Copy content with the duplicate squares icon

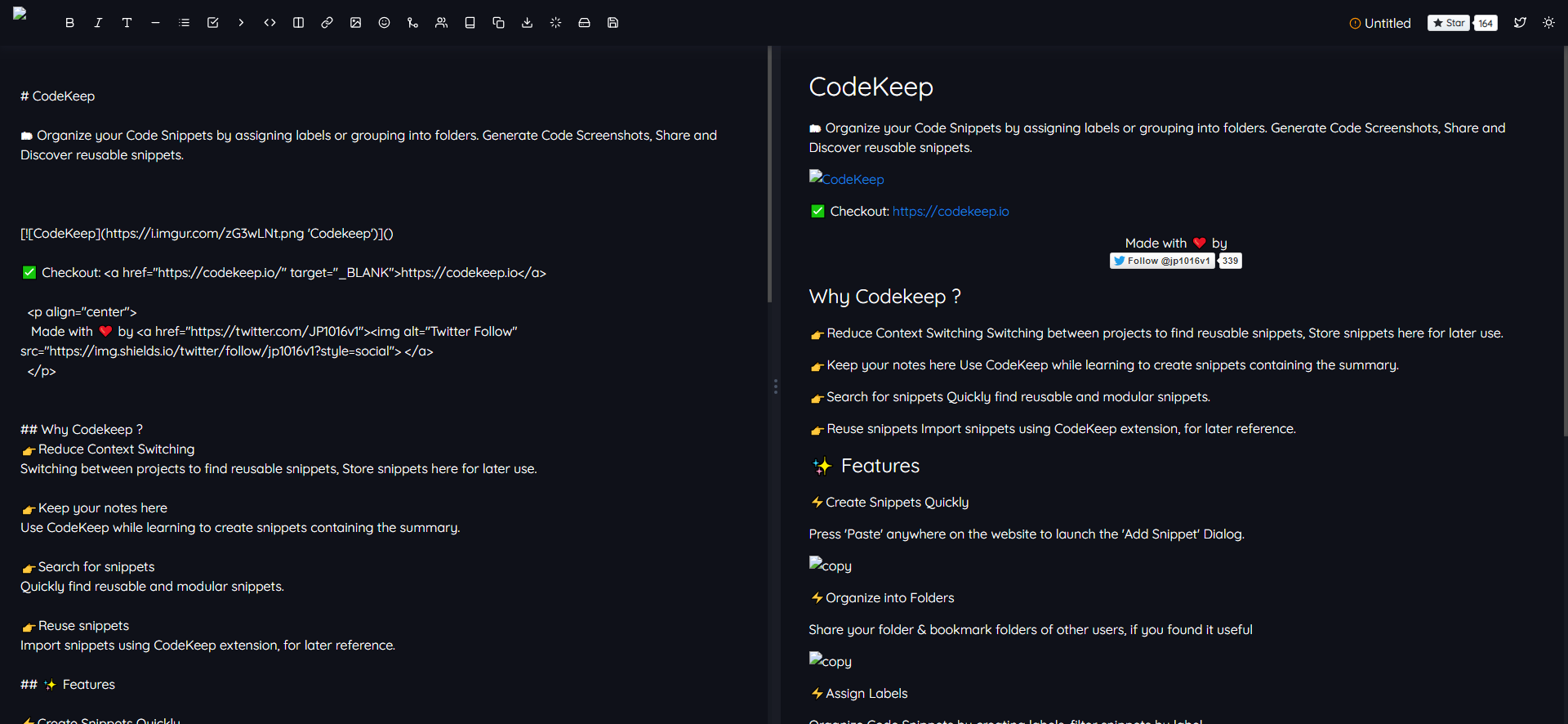point(498,23)
